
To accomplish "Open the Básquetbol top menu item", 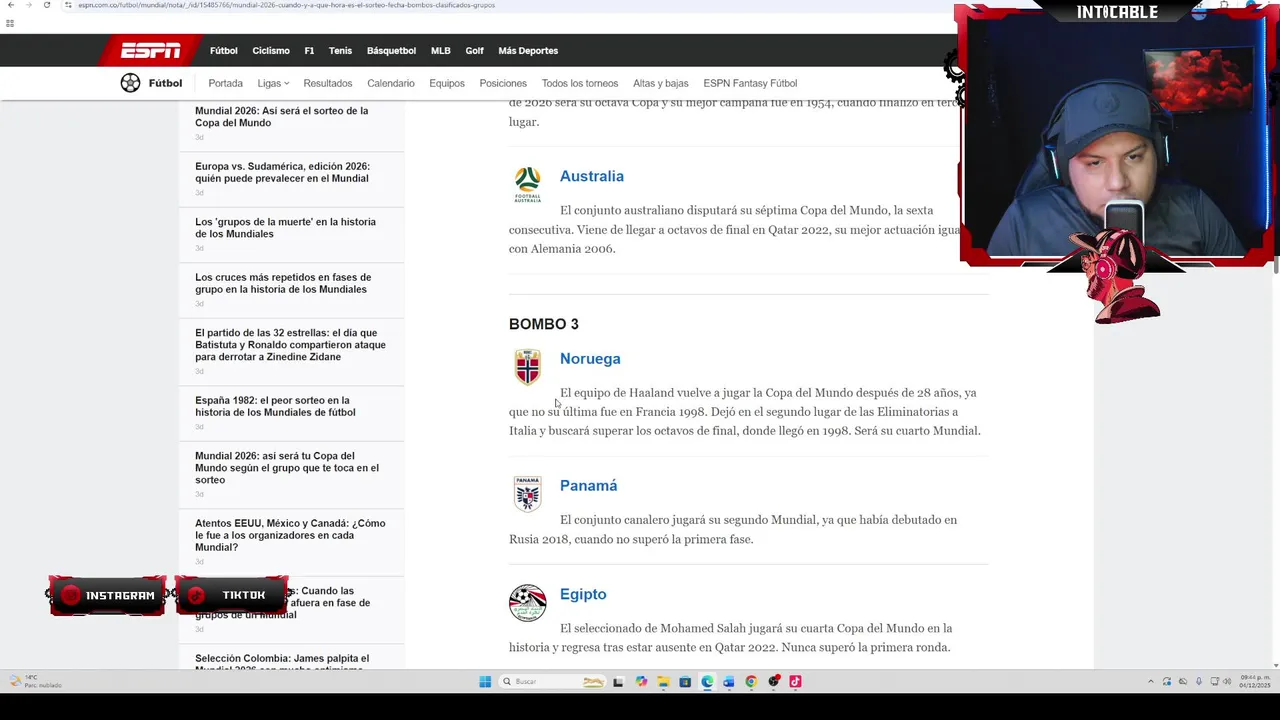I will click(391, 51).
